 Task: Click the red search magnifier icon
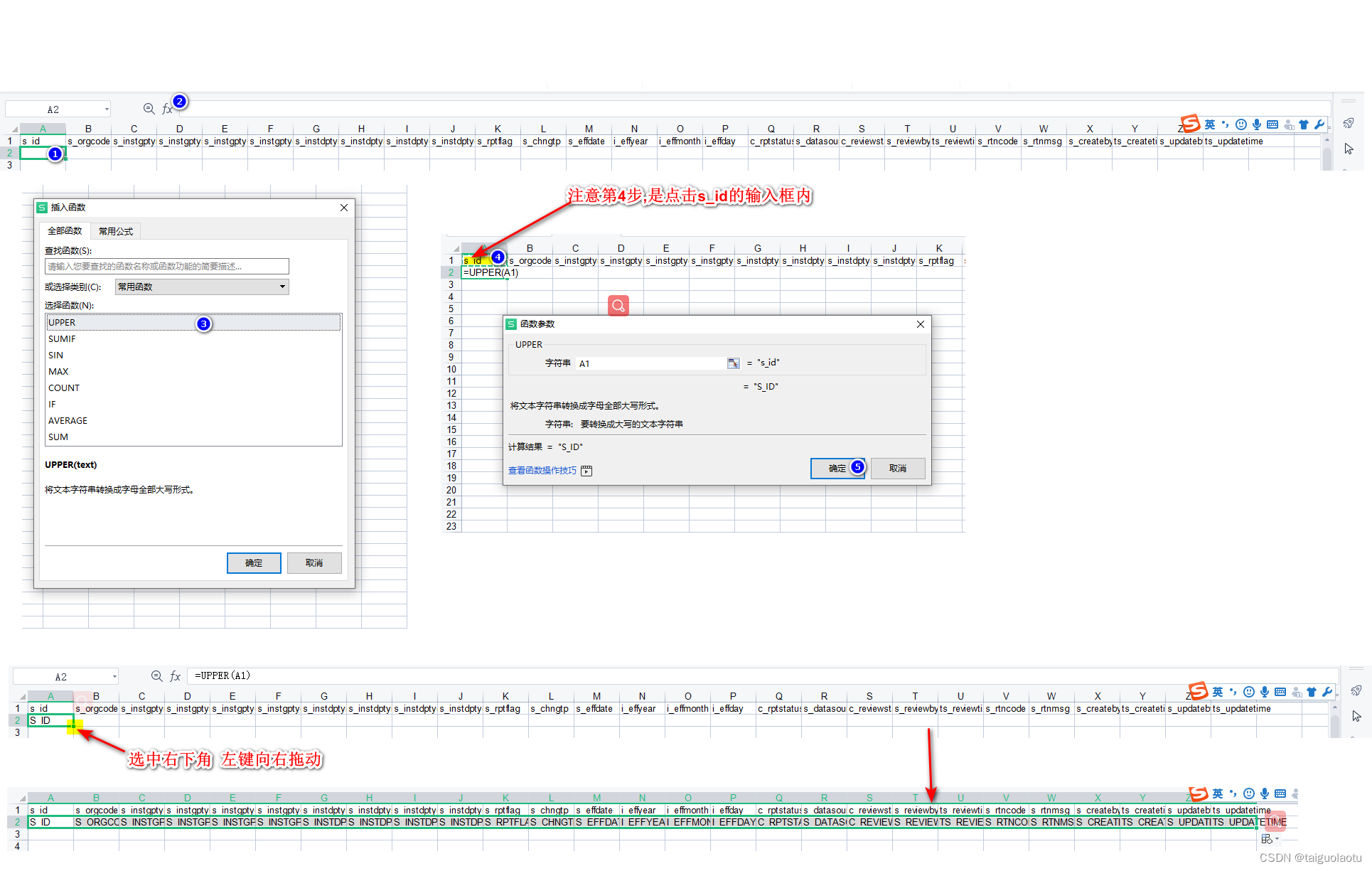tap(618, 306)
